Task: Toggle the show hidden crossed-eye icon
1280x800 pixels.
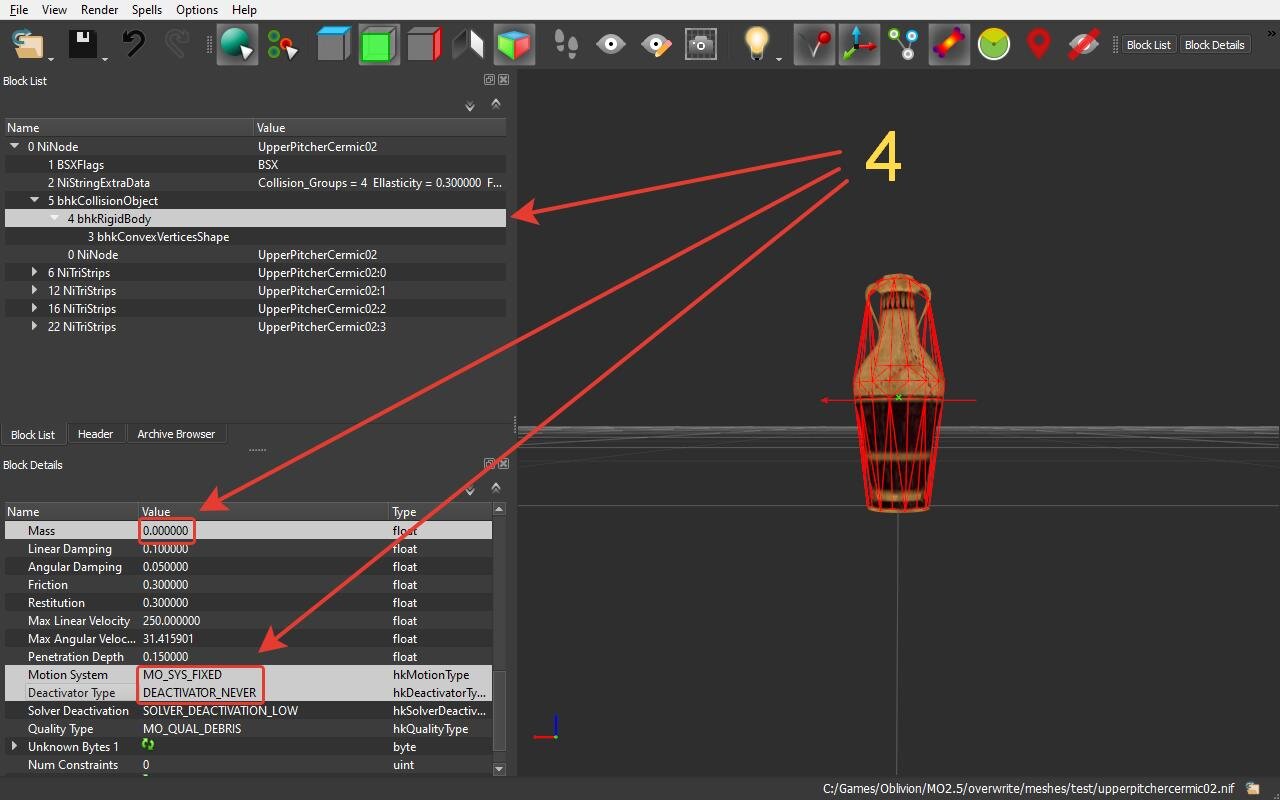Action: [x=1084, y=45]
